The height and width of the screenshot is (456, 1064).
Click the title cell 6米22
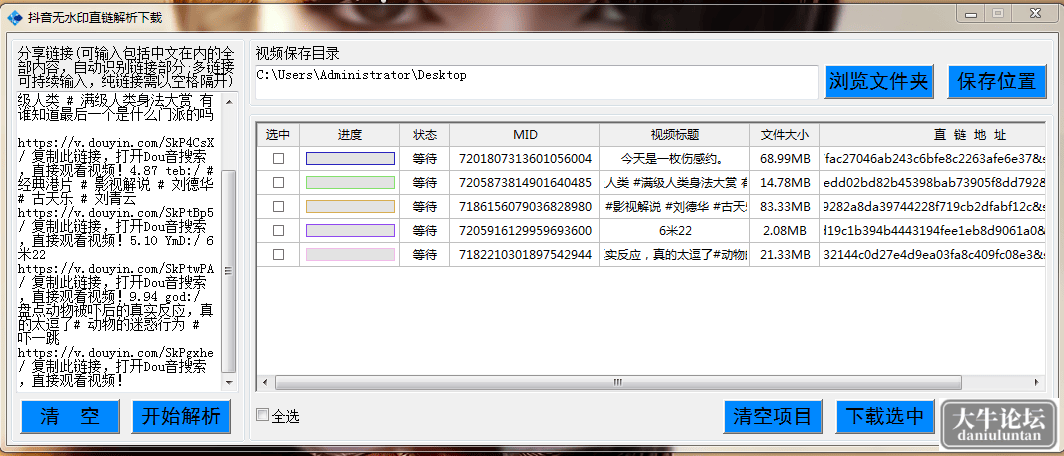pos(675,231)
